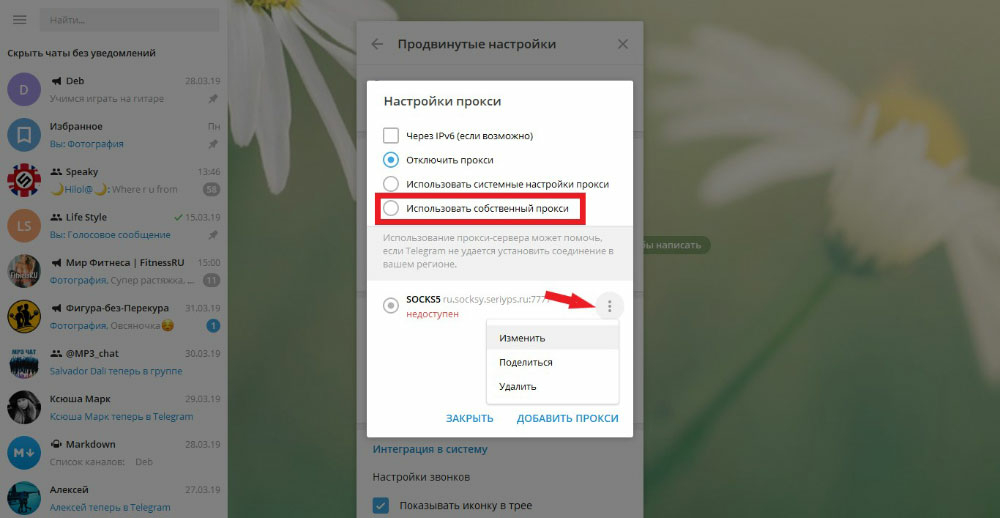This screenshot has height=518, width=1000.
Task: Click the Найти search field
Action: coord(129,20)
